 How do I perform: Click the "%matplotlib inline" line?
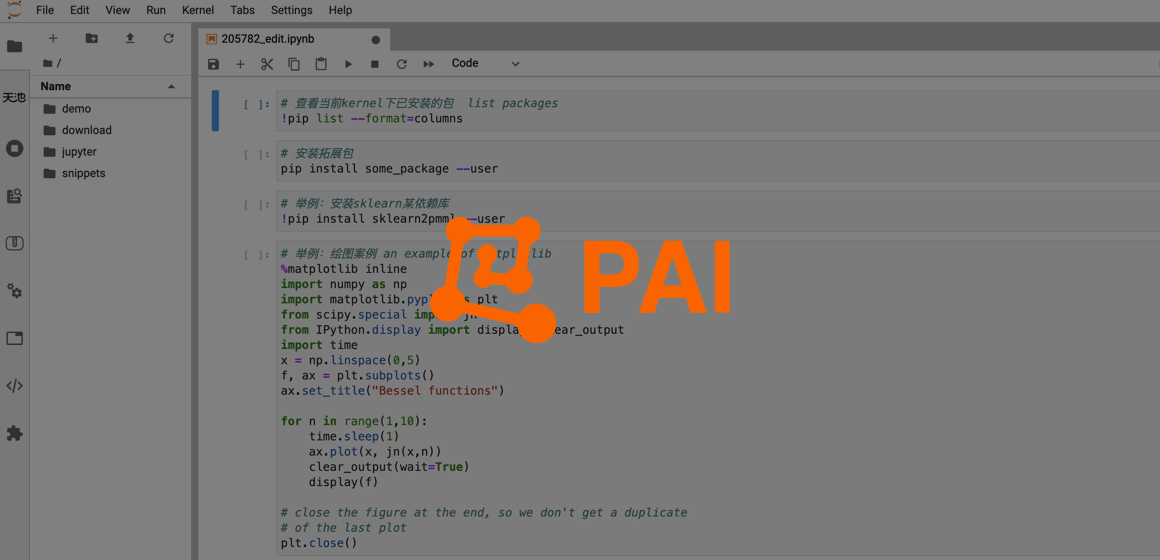[x=343, y=269]
